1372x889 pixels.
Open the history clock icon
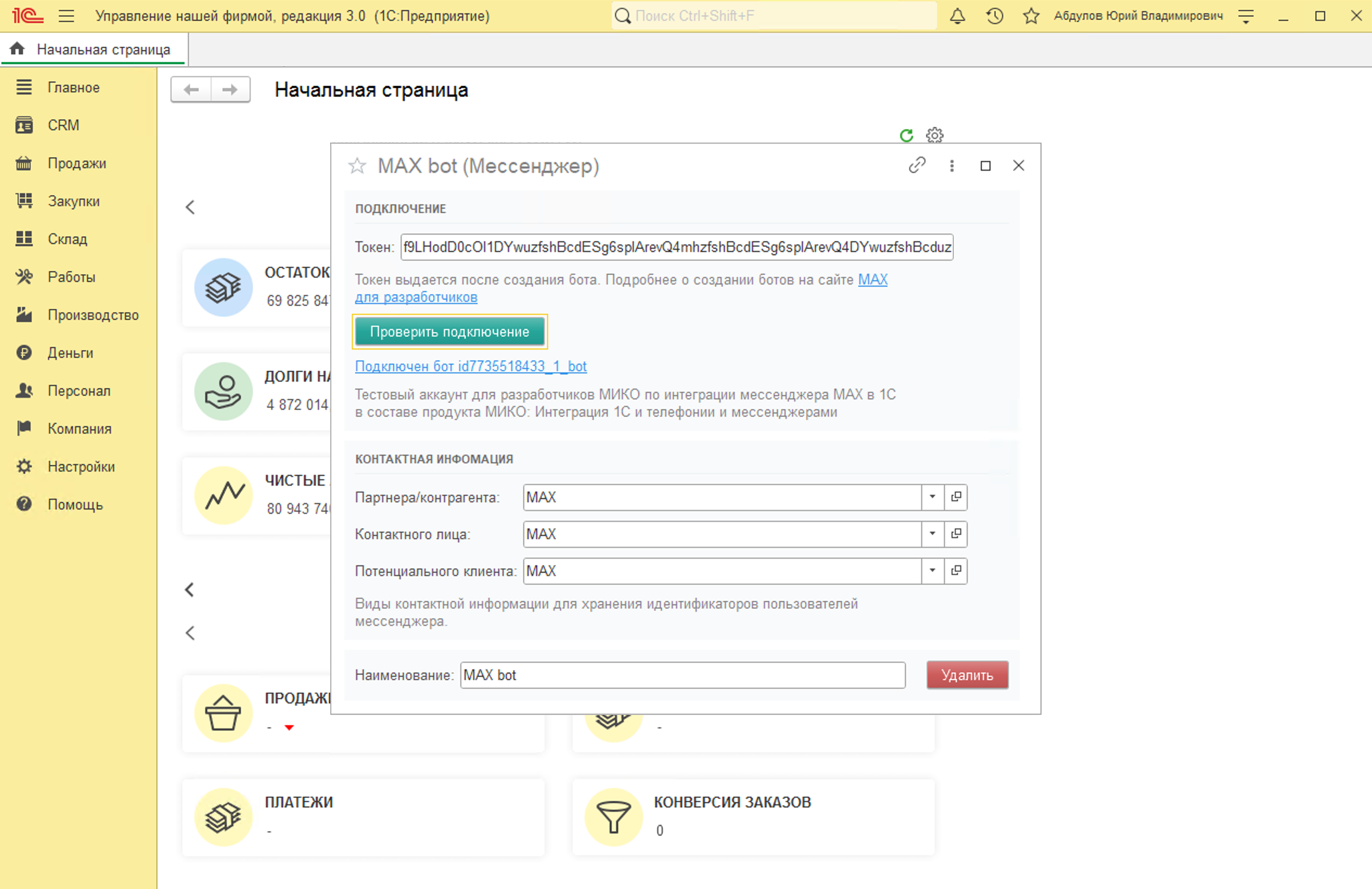click(x=995, y=16)
